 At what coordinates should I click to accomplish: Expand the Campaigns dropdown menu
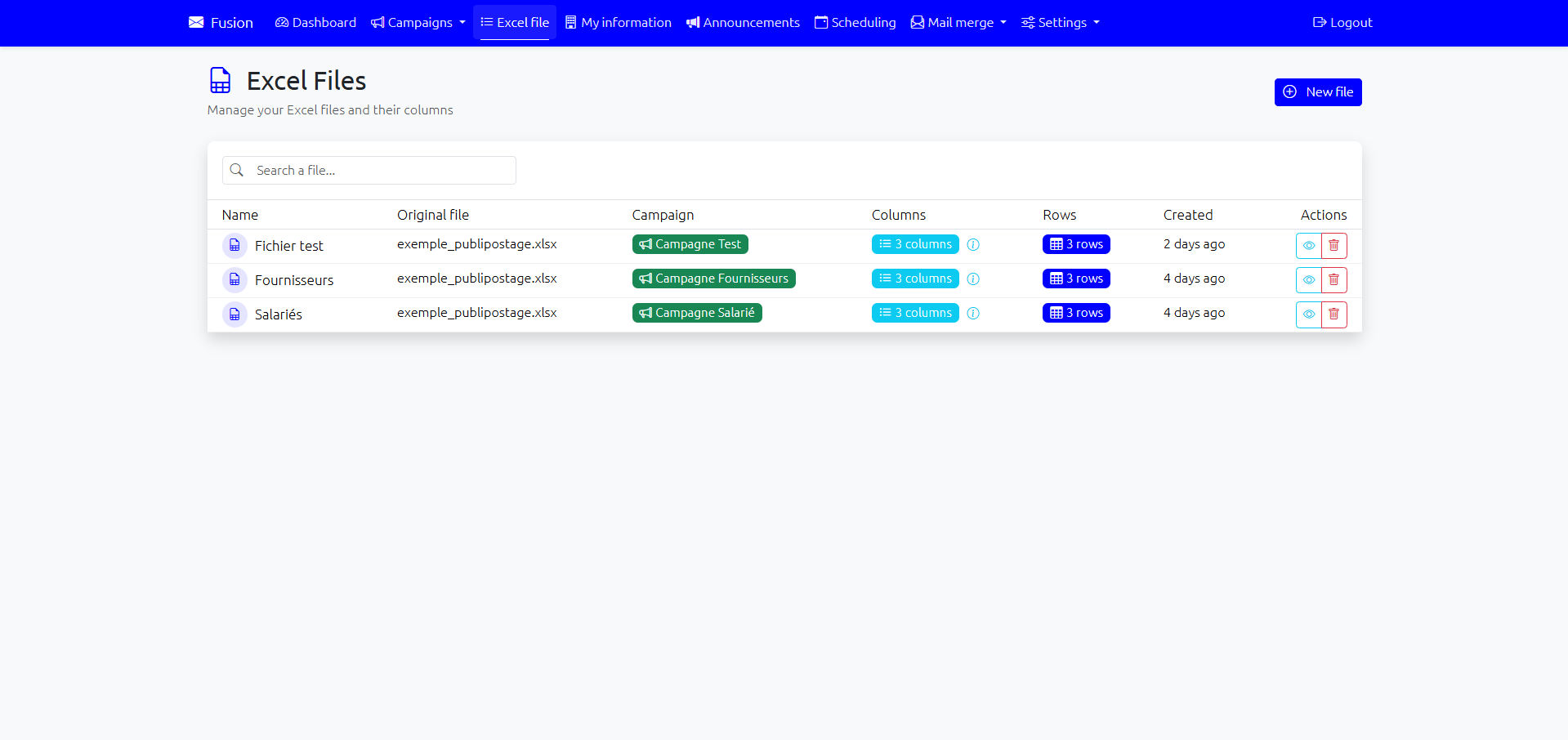(x=418, y=23)
